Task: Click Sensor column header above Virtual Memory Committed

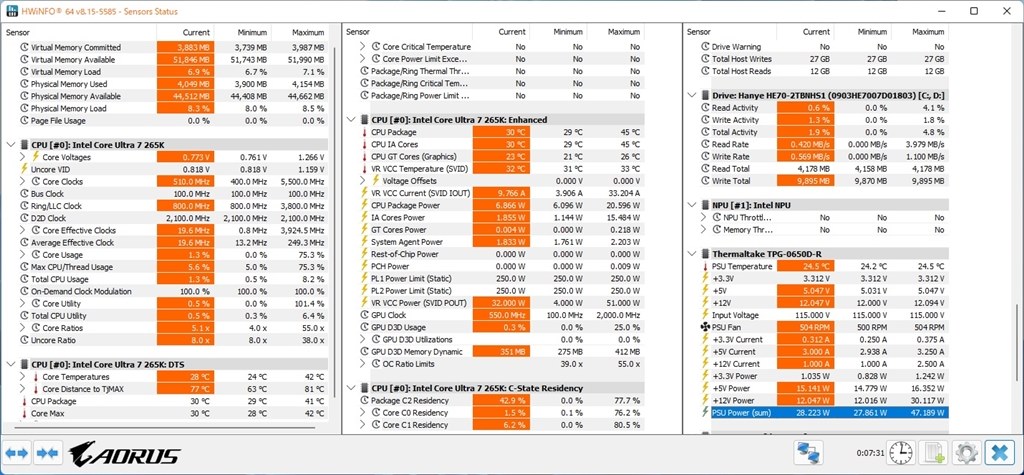Action: (79, 32)
